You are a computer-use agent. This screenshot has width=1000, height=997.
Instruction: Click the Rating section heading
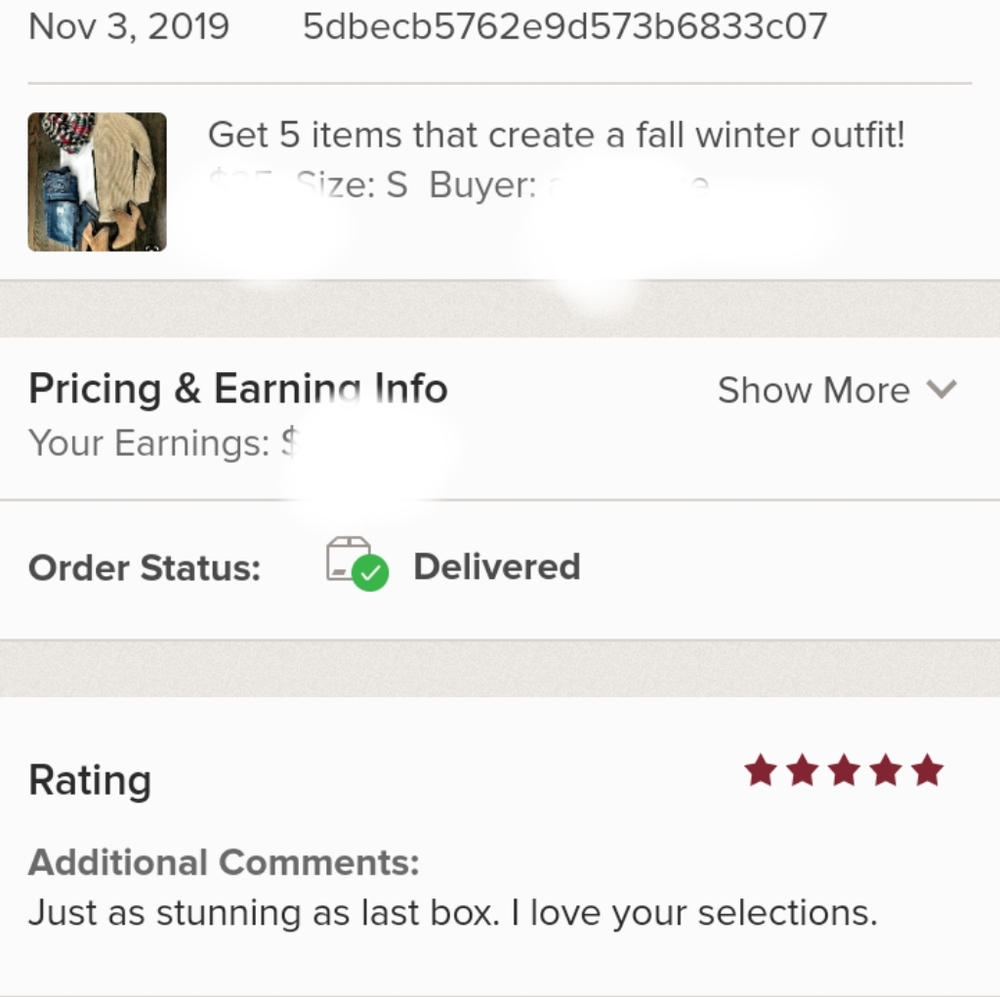pos(90,780)
